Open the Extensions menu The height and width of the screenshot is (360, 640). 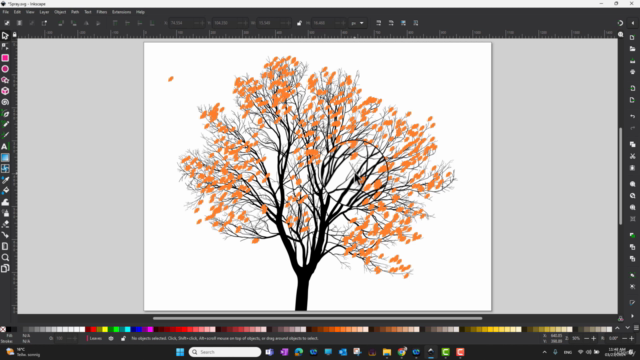[x=122, y=12]
